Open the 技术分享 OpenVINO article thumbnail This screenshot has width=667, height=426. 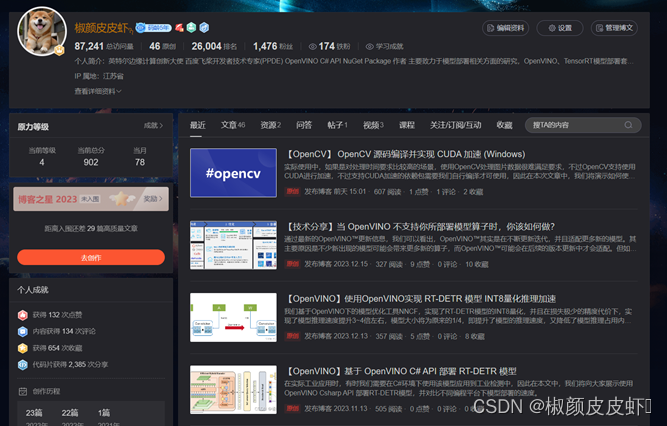coord(233,245)
